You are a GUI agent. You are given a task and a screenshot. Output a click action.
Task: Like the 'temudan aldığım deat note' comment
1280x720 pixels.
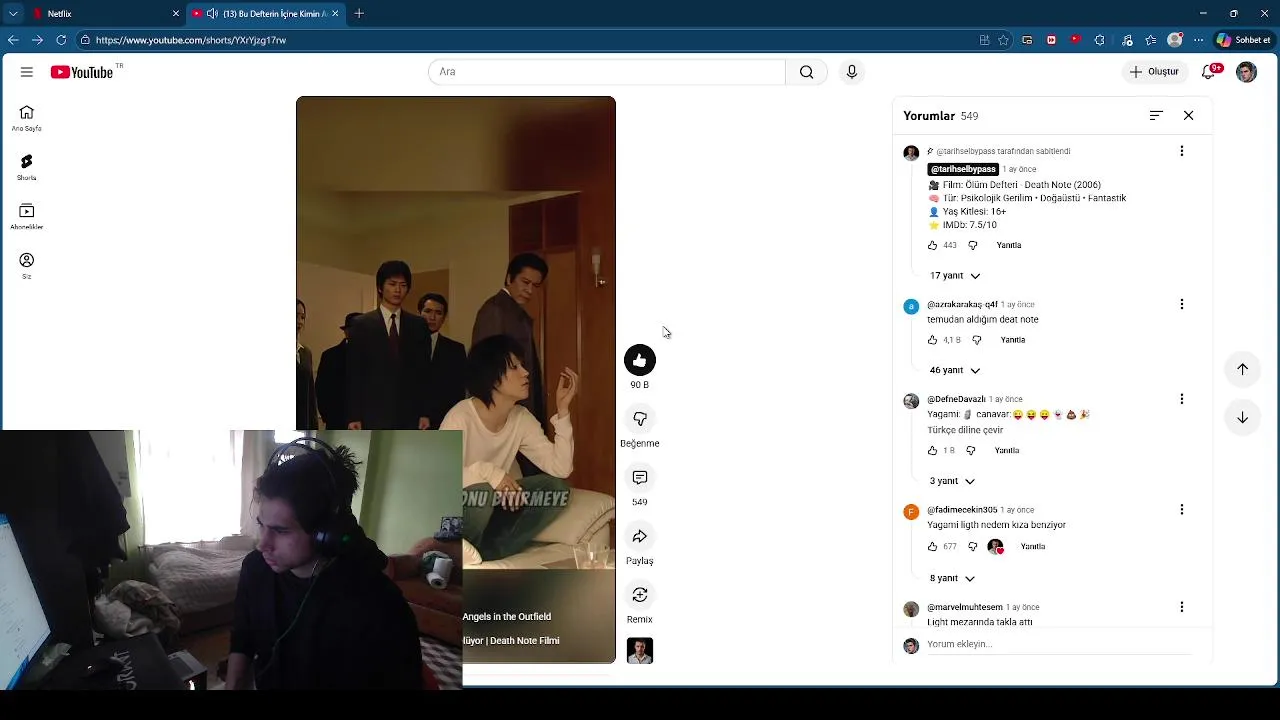[x=933, y=340]
